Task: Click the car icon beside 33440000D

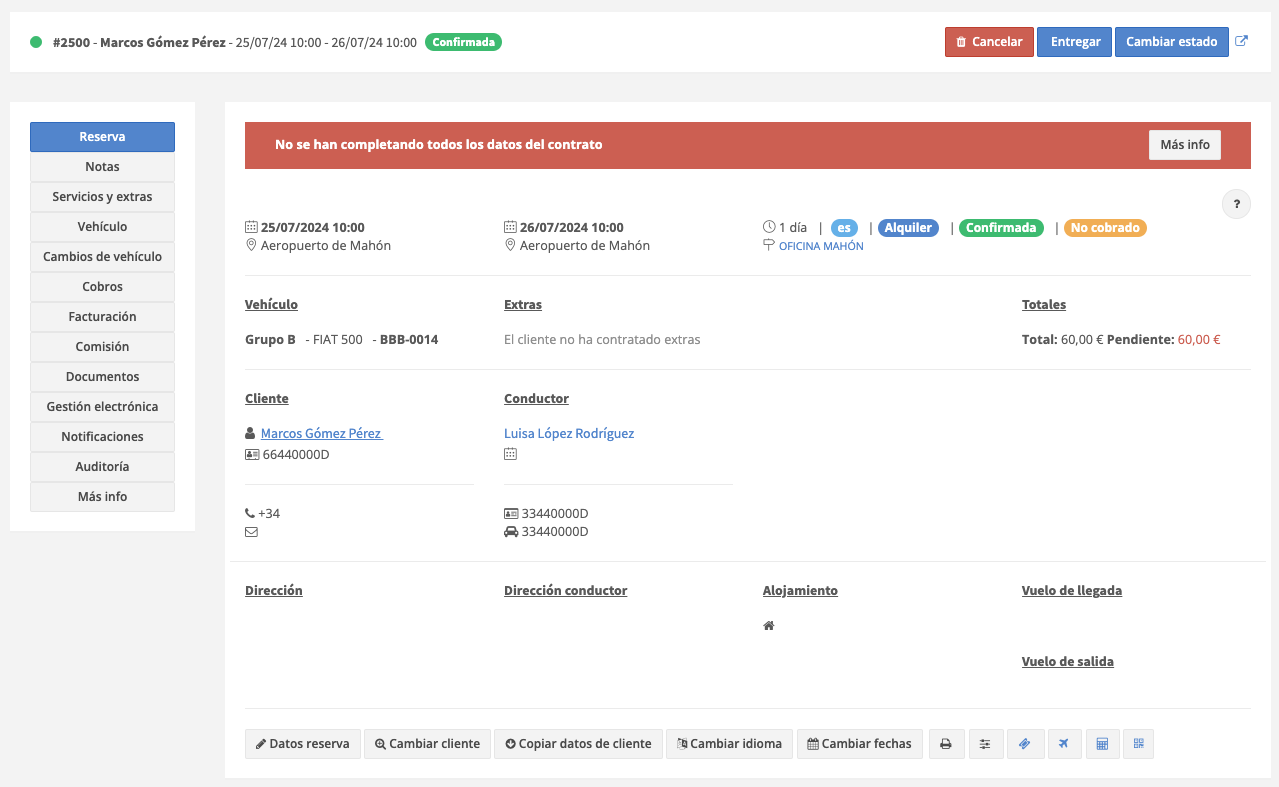Action: [511, 532]
